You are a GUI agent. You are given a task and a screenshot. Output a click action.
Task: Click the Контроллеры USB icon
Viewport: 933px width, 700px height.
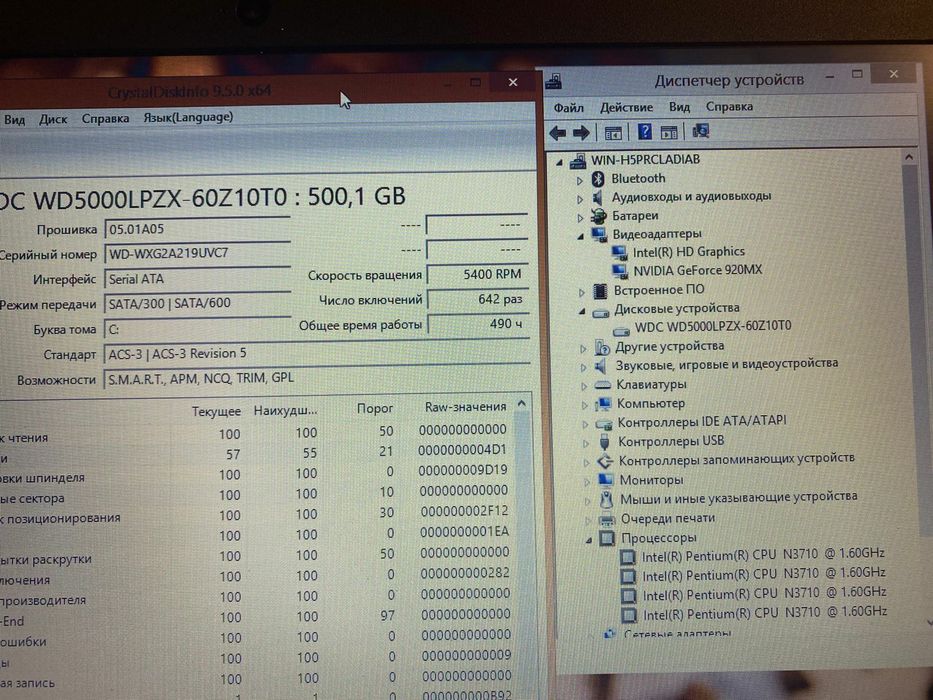click(605, 442)
